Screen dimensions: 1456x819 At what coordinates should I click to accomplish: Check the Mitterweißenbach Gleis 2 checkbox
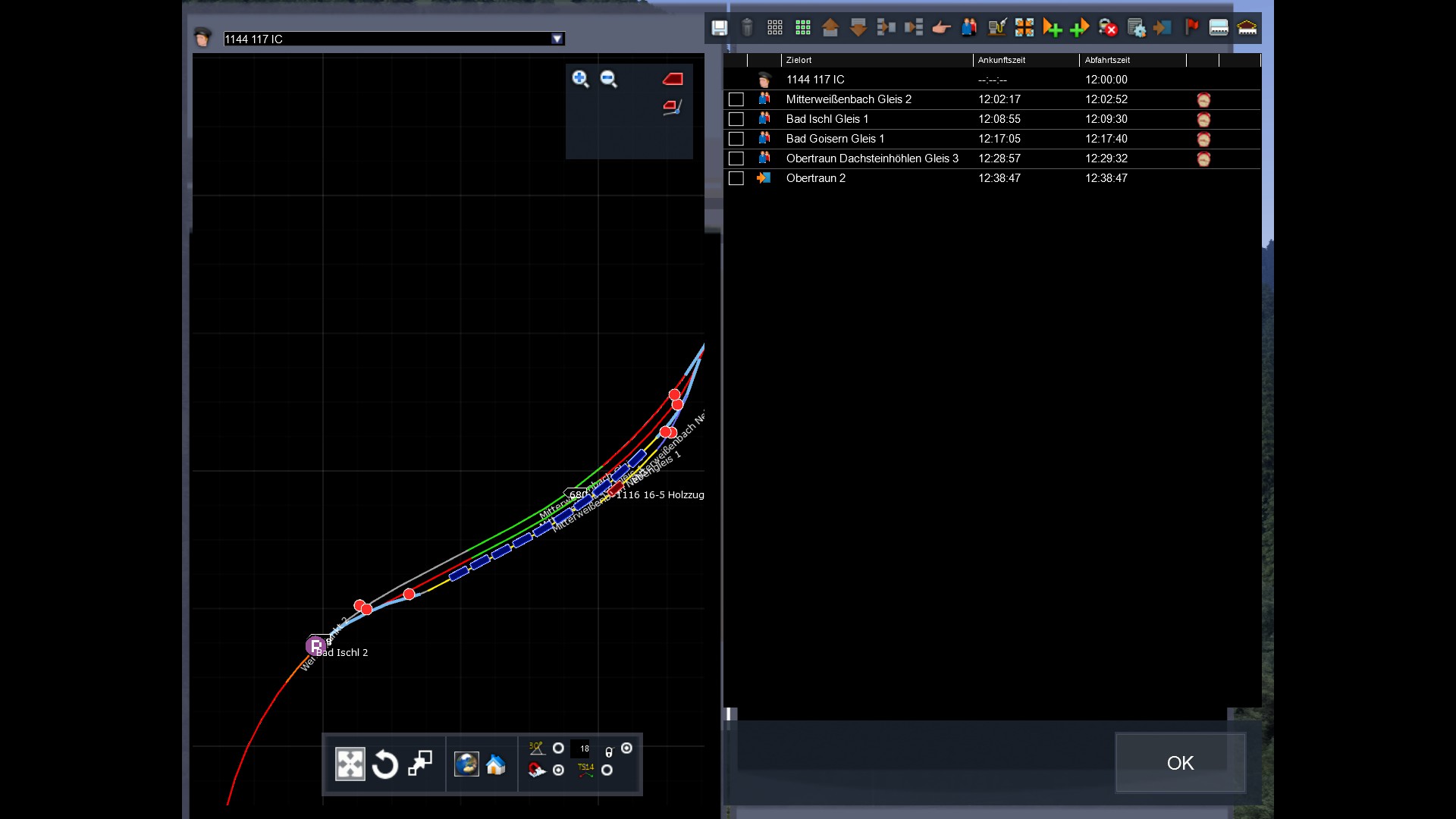pyautogui.click(x=736, y=99)
